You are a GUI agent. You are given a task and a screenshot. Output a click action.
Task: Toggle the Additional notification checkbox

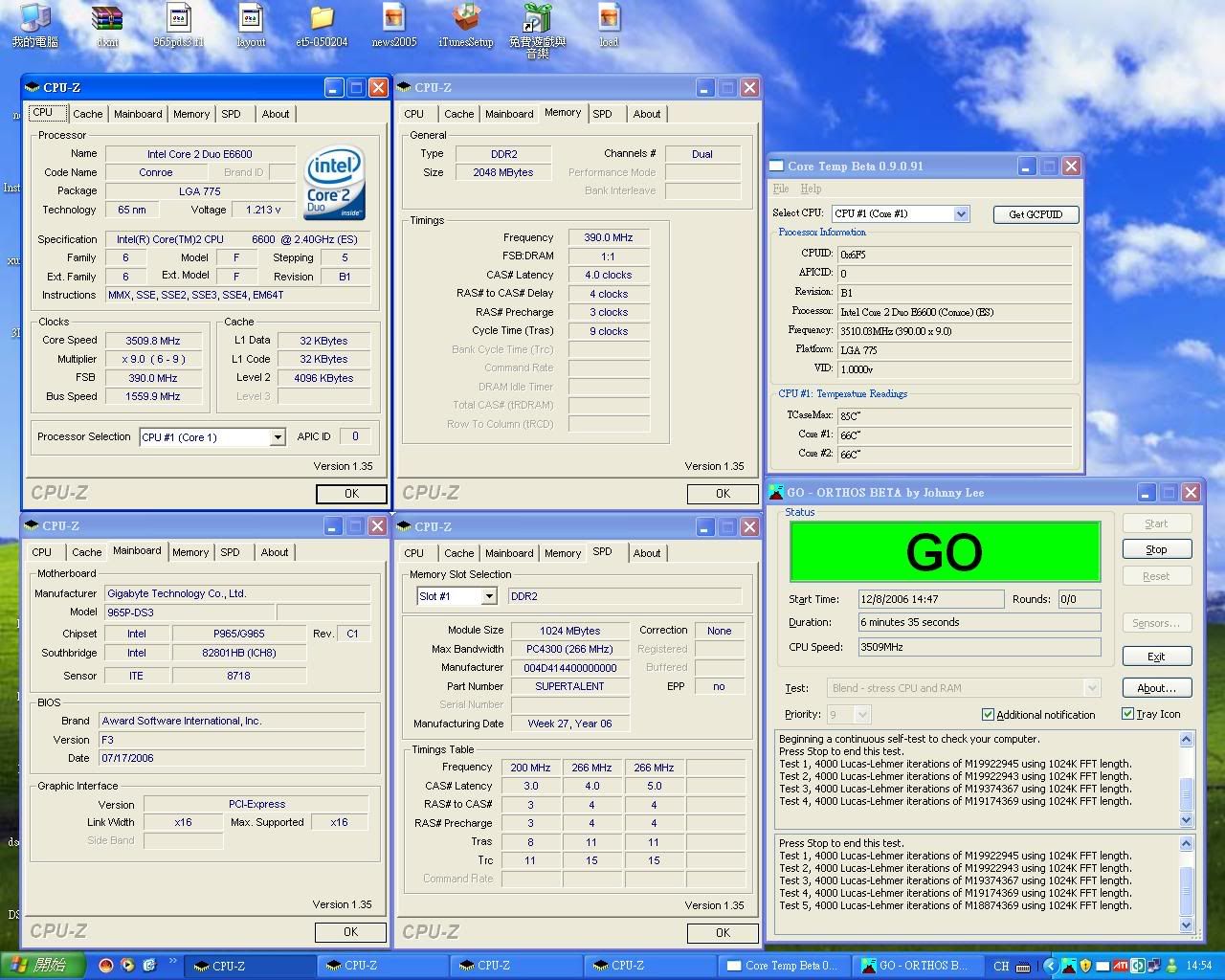989,714
